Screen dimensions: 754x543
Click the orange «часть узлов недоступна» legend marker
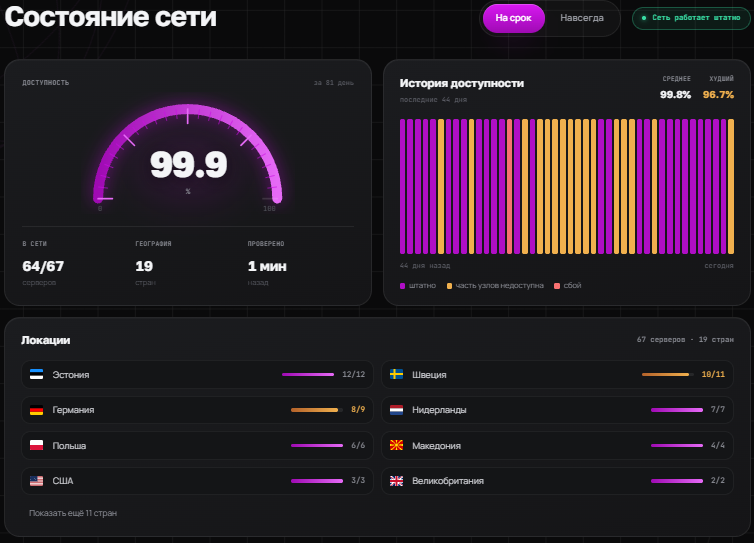pos(449,286)
